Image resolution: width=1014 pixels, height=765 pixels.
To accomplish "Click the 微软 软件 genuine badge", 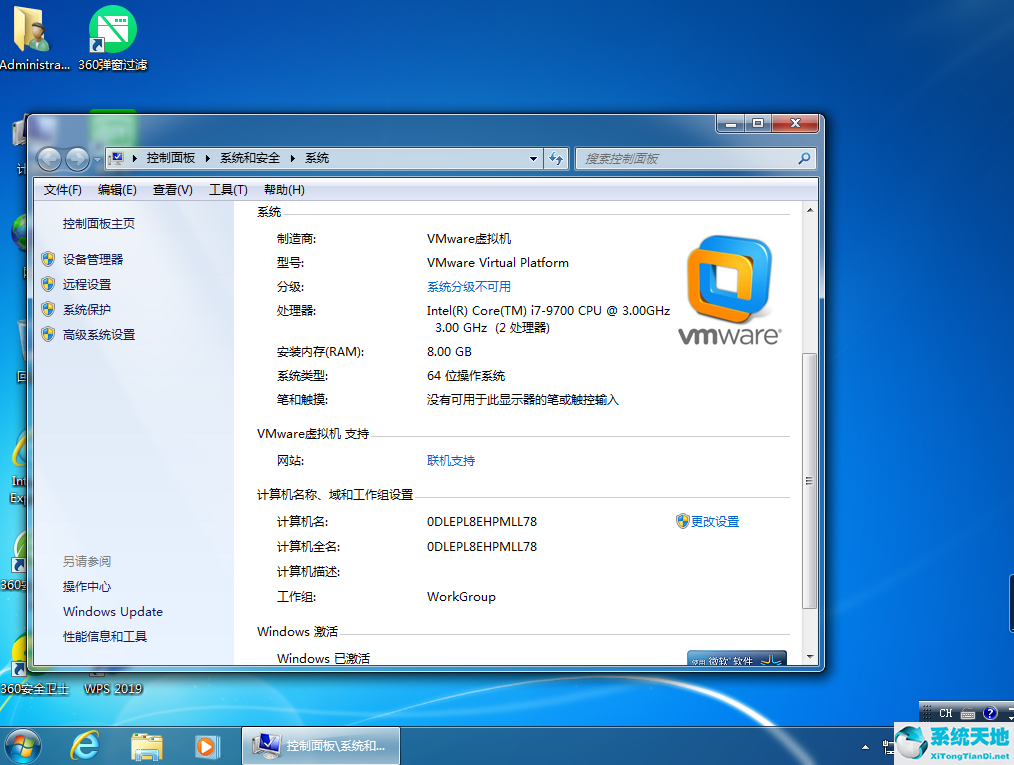I will coord(737,658).
